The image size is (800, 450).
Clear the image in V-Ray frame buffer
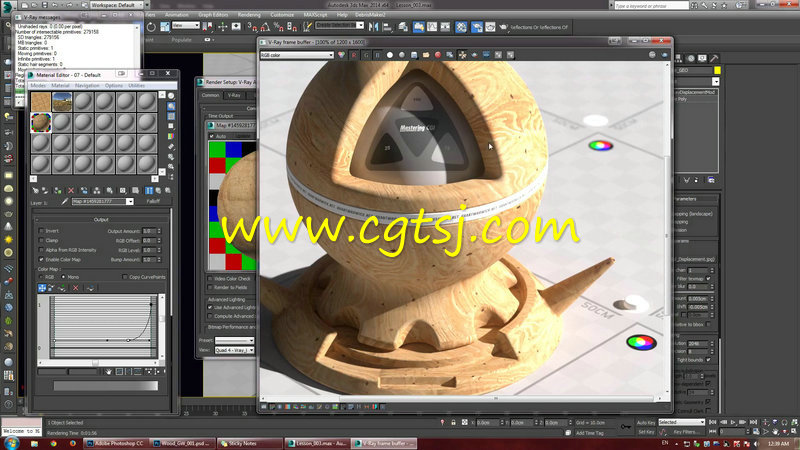[438, 55]
